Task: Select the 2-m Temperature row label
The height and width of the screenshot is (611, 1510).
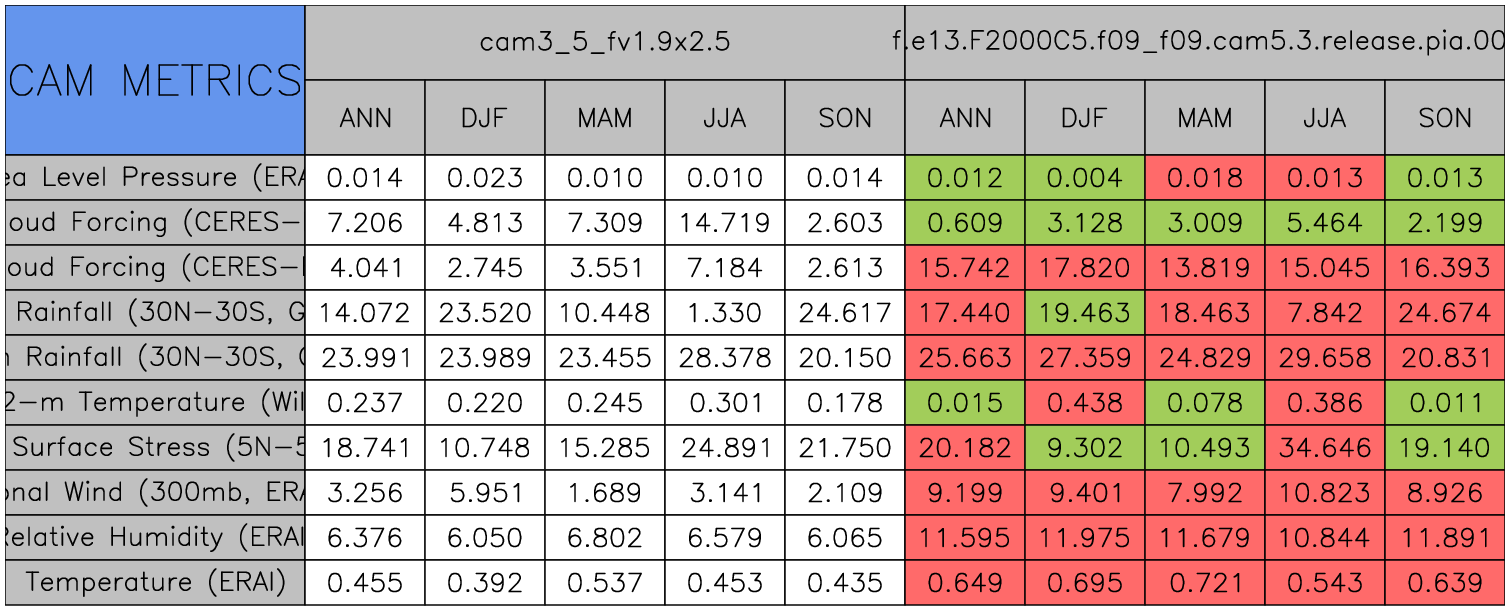Action: click(x=154, y=402)
